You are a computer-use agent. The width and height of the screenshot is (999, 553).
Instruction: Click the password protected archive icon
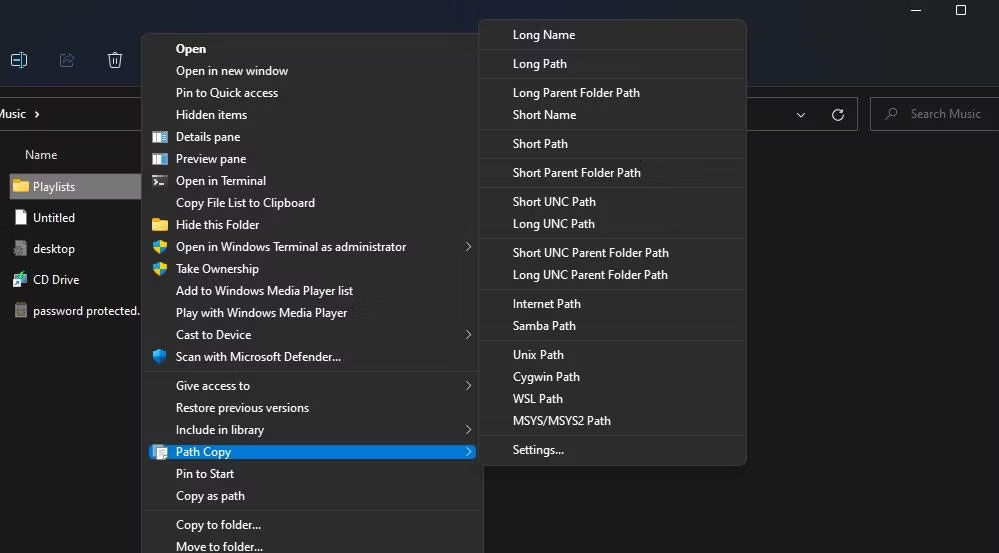tap(21, 310)
